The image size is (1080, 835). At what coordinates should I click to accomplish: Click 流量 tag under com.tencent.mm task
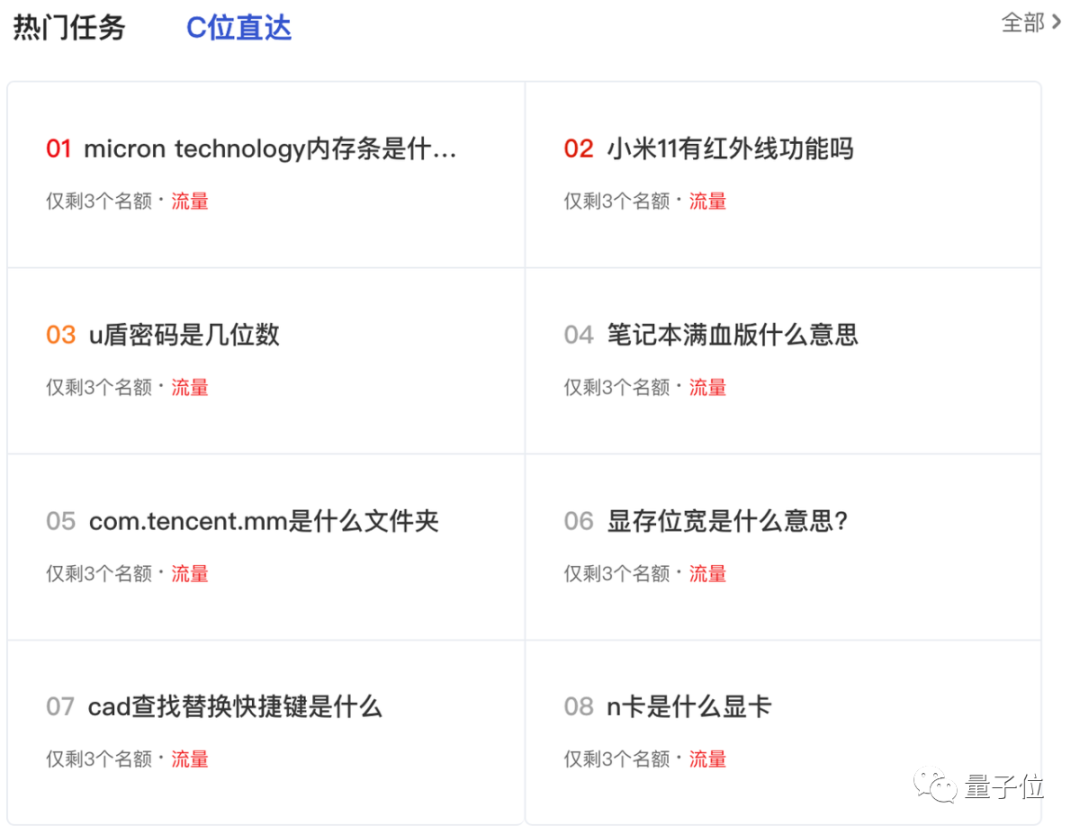(190, 573)
